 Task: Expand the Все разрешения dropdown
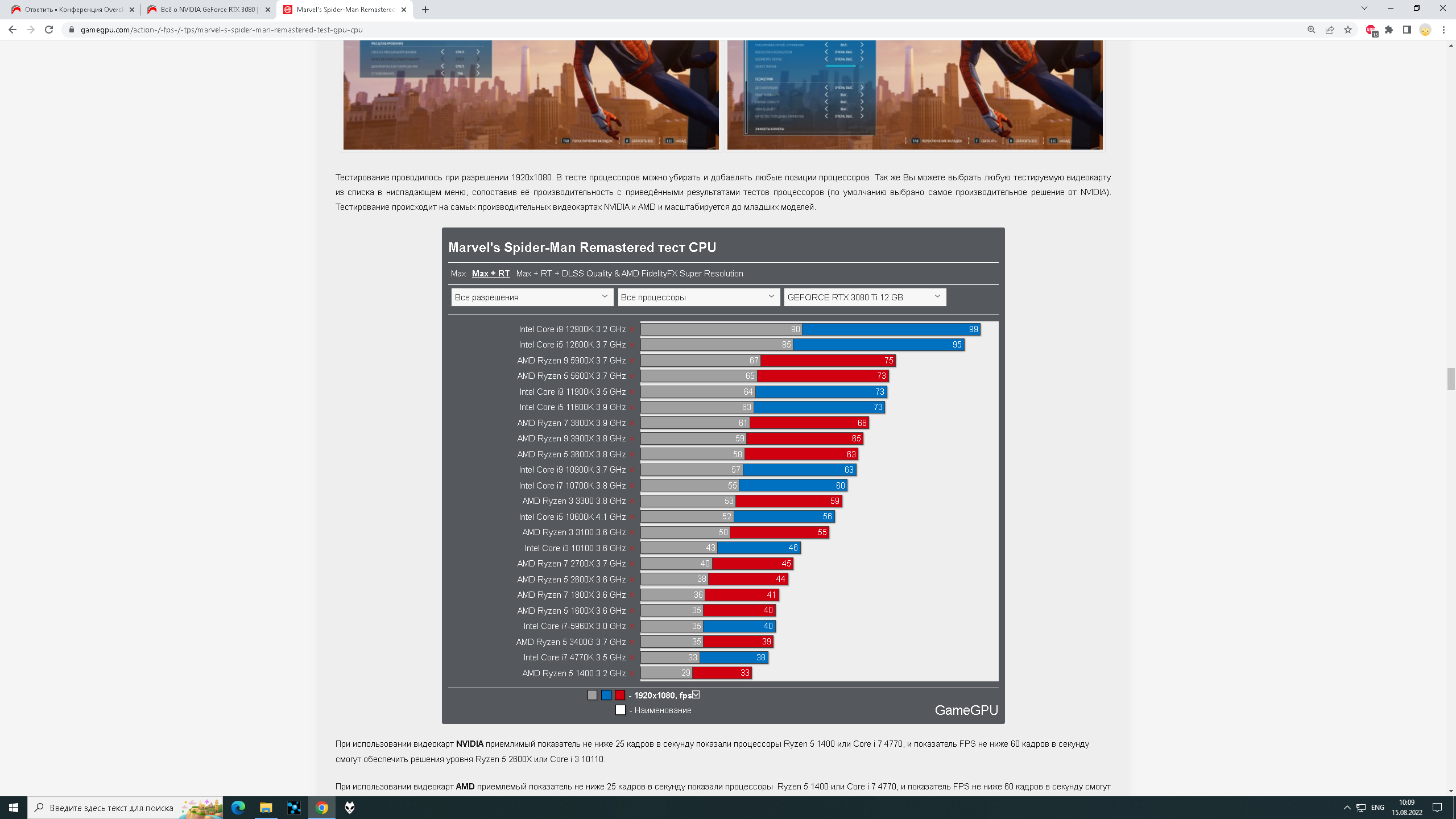pos(532,297)
